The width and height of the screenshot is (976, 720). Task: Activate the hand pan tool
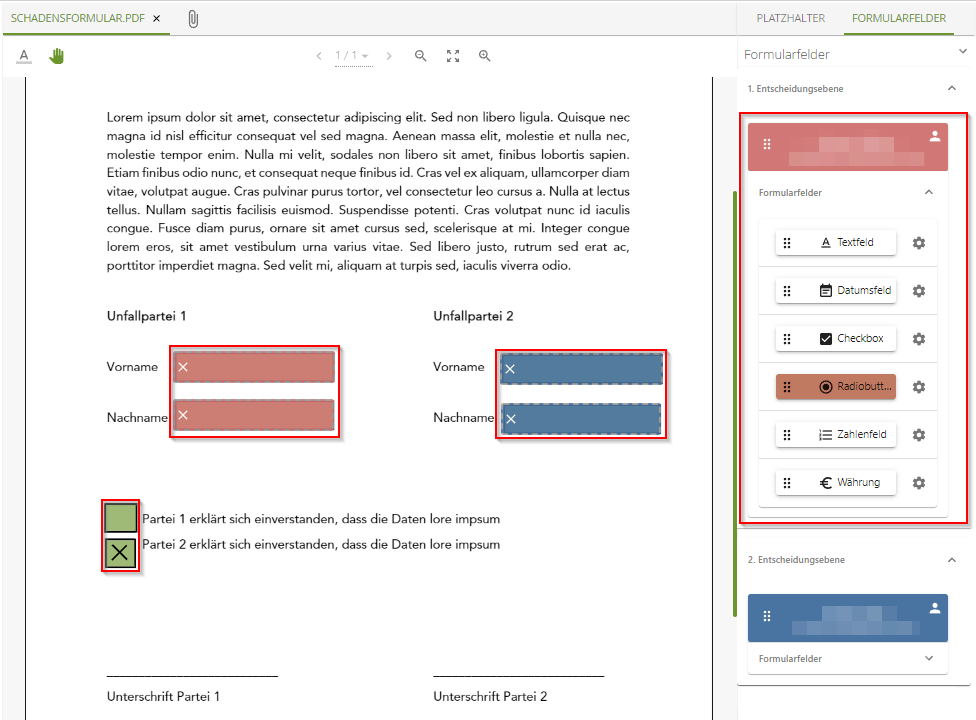[57, 57]
